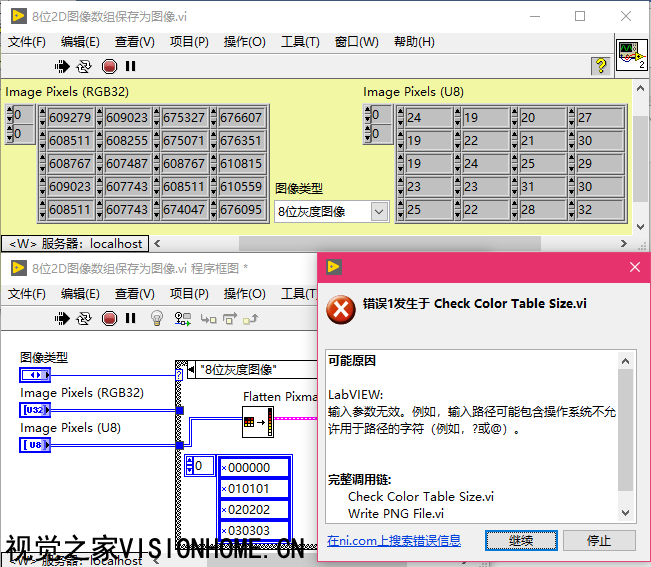Toggle Retain Wire Values in block diagram toolbar

click(x=182, y=318)
